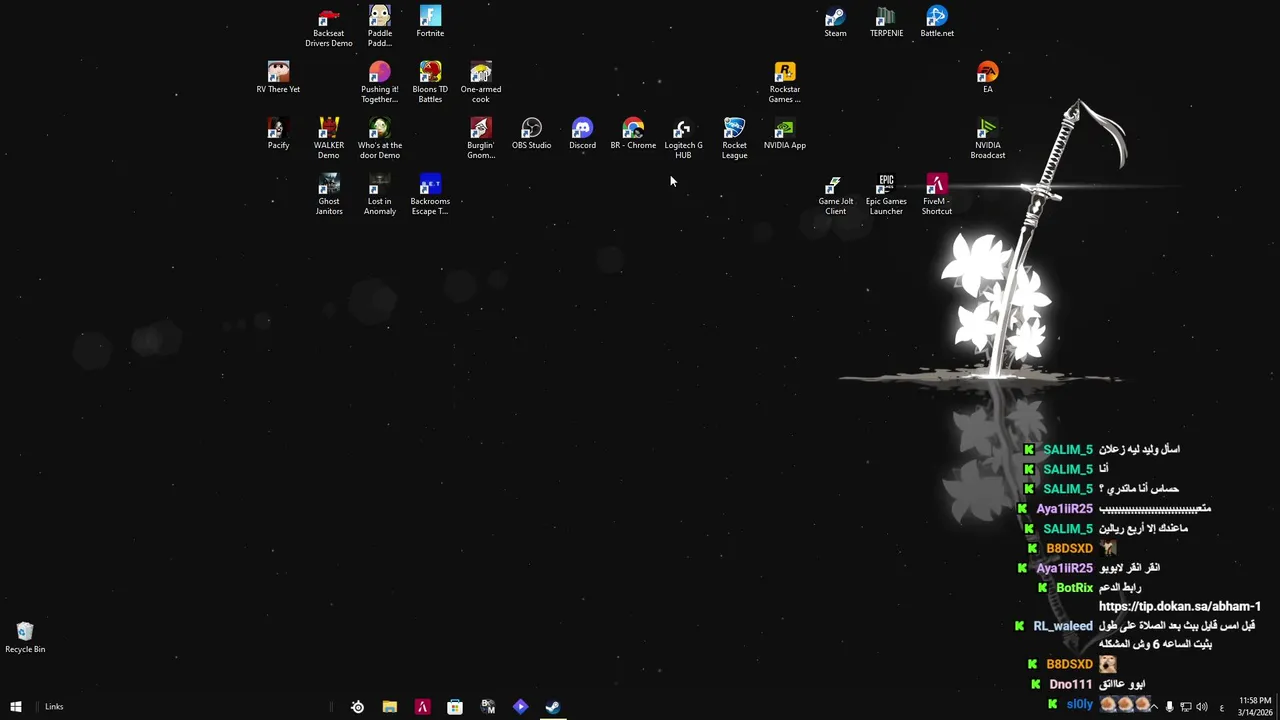Show hidden system tray icons
This screenshot has width=1280, height=720.
[x=1154, y=707]
